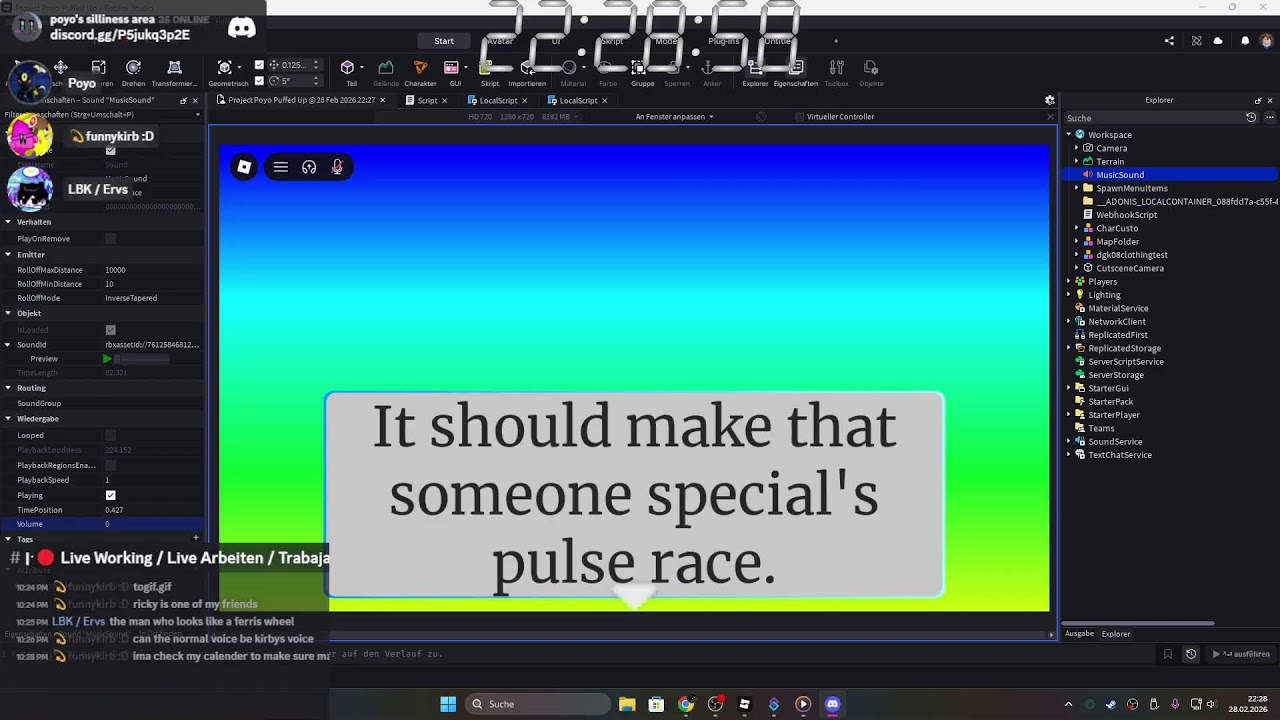This screenshot has height=720, width=1280.
Task: Select WebhookScript in Explorer
Action: tap(1126, 215)
